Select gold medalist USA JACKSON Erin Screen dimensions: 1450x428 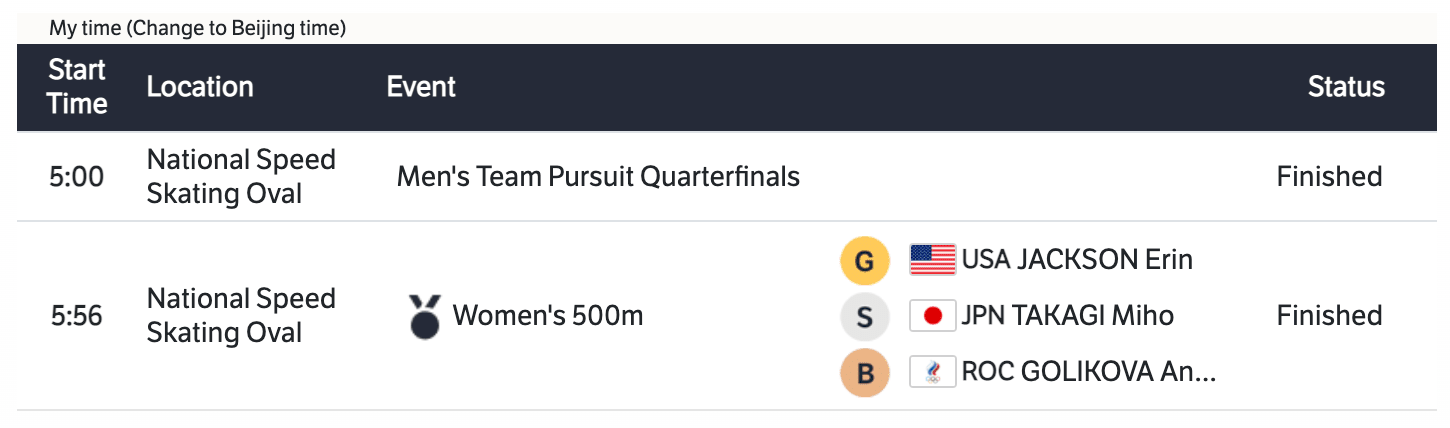(x=1077, y=260)
